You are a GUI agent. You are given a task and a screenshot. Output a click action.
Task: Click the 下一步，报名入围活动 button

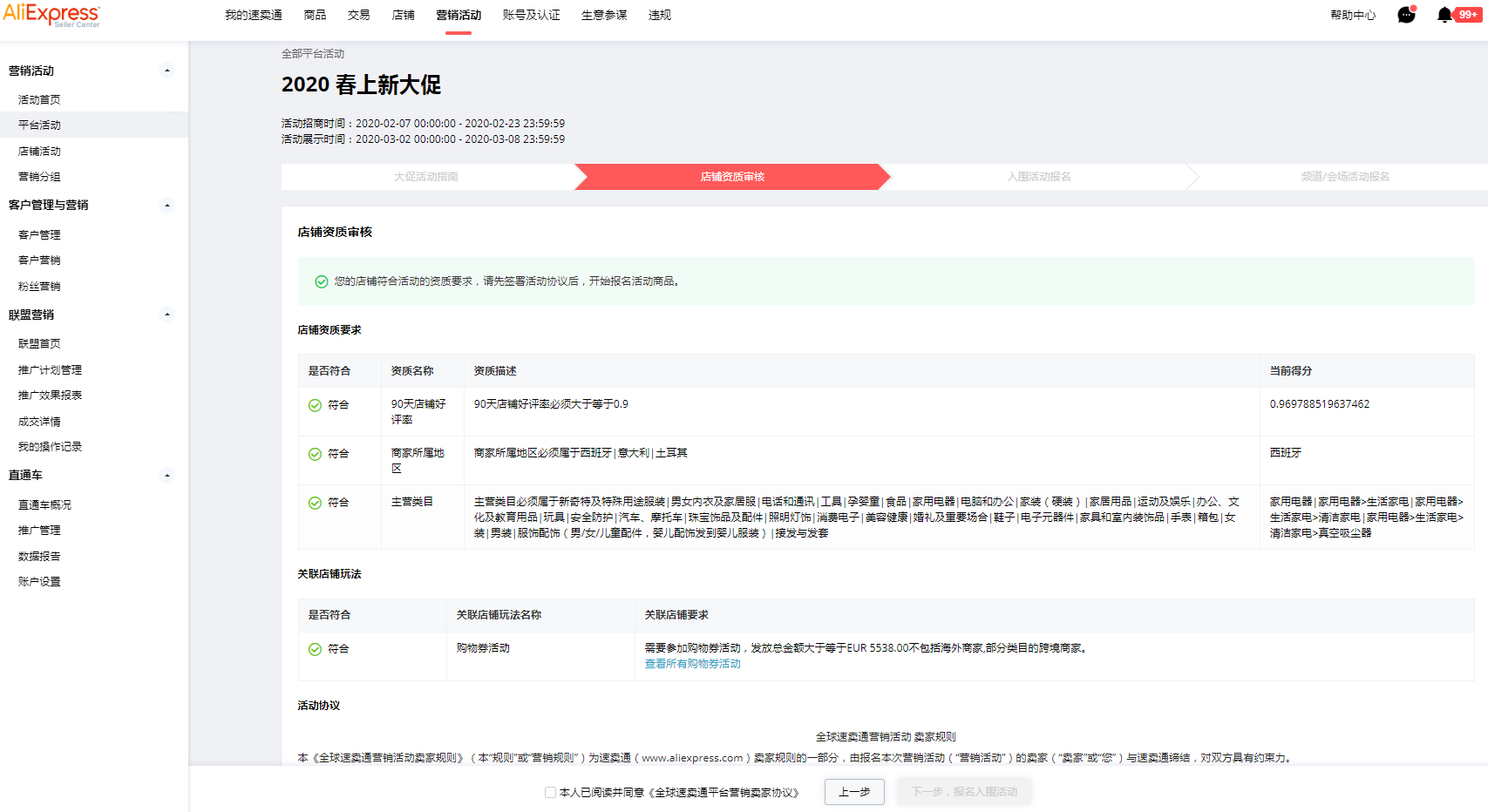[964, 792]
